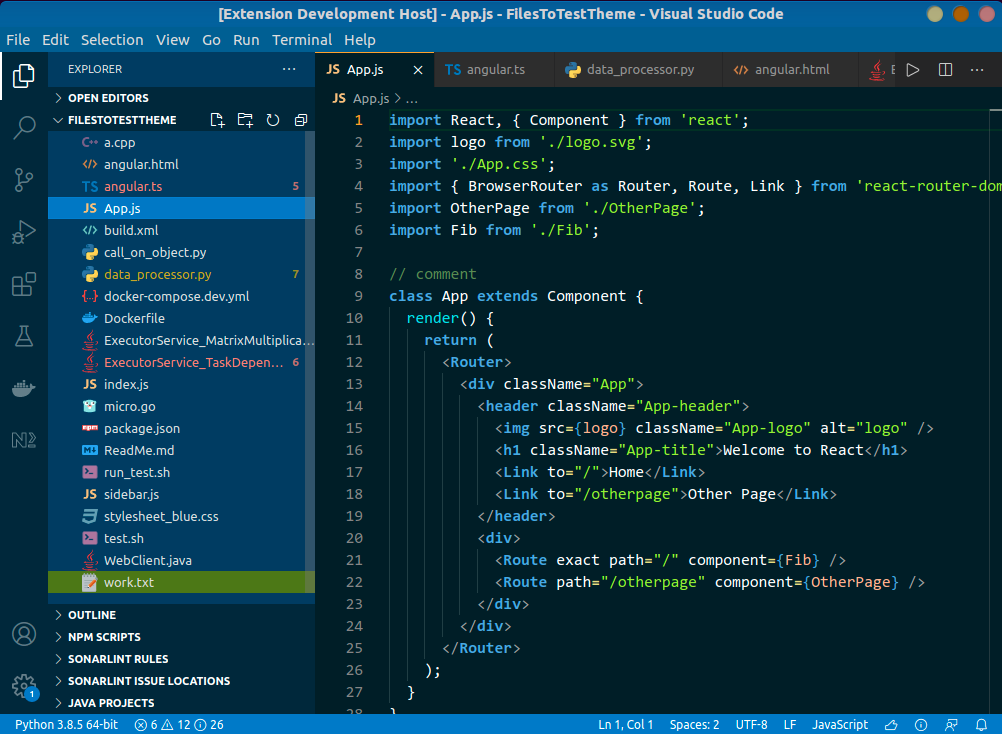Open the Source Control view

click(24, 180)
